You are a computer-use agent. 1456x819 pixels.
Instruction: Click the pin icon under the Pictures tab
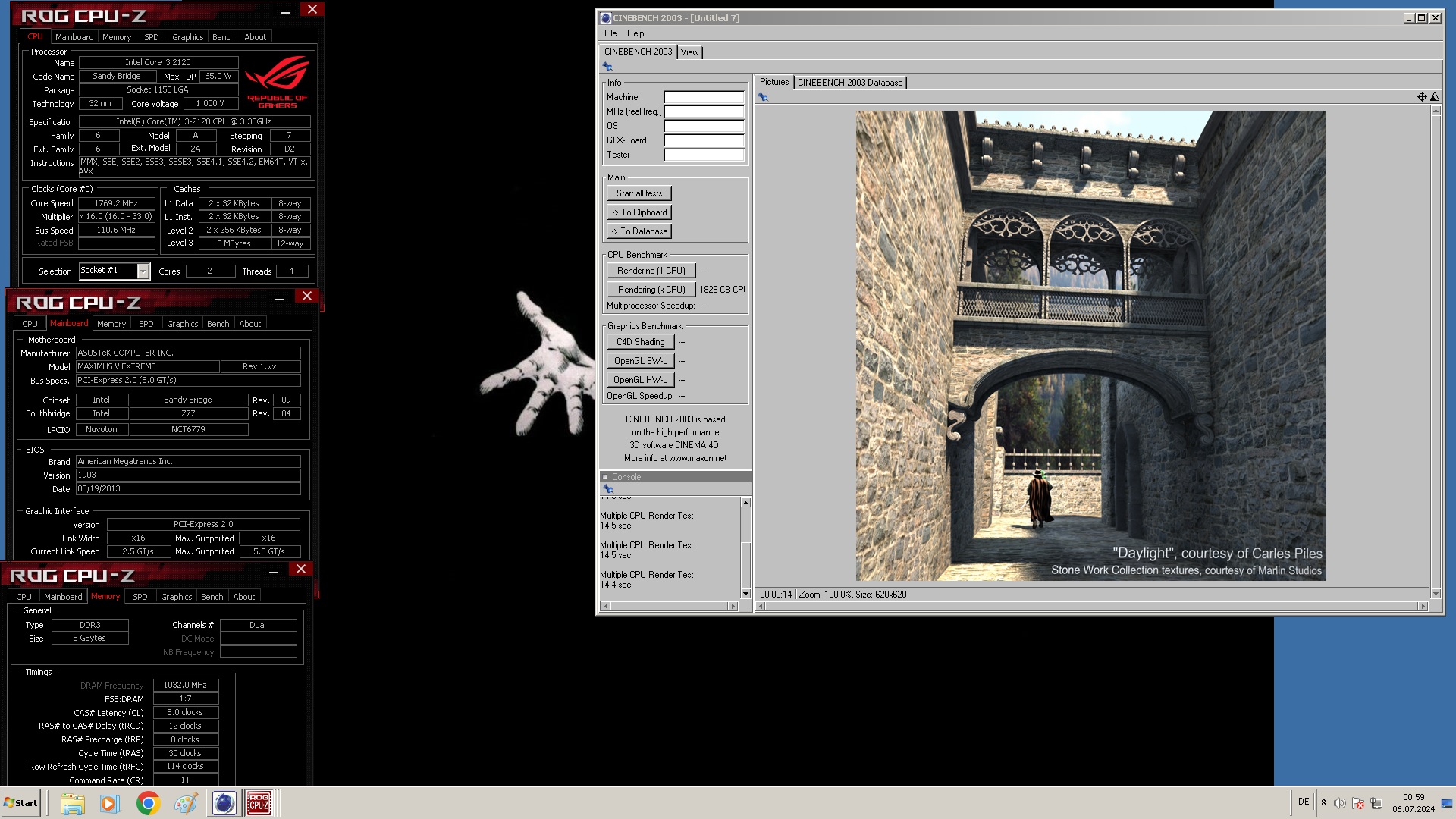(763, 97)
